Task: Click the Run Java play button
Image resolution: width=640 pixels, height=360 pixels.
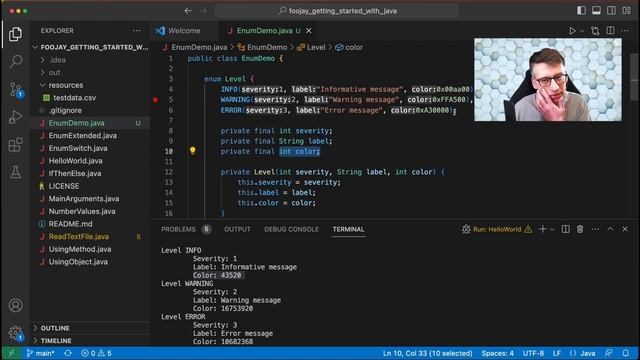Action: 572,31
